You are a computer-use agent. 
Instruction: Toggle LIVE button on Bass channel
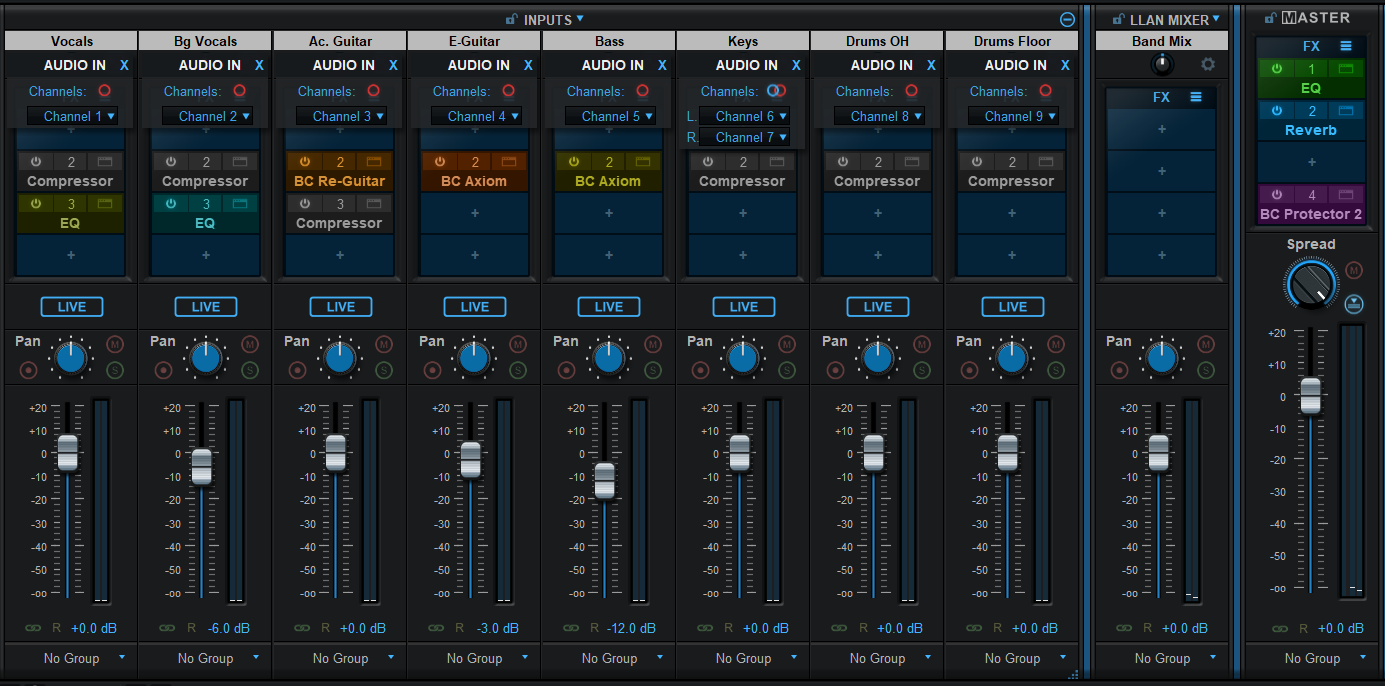609,307
